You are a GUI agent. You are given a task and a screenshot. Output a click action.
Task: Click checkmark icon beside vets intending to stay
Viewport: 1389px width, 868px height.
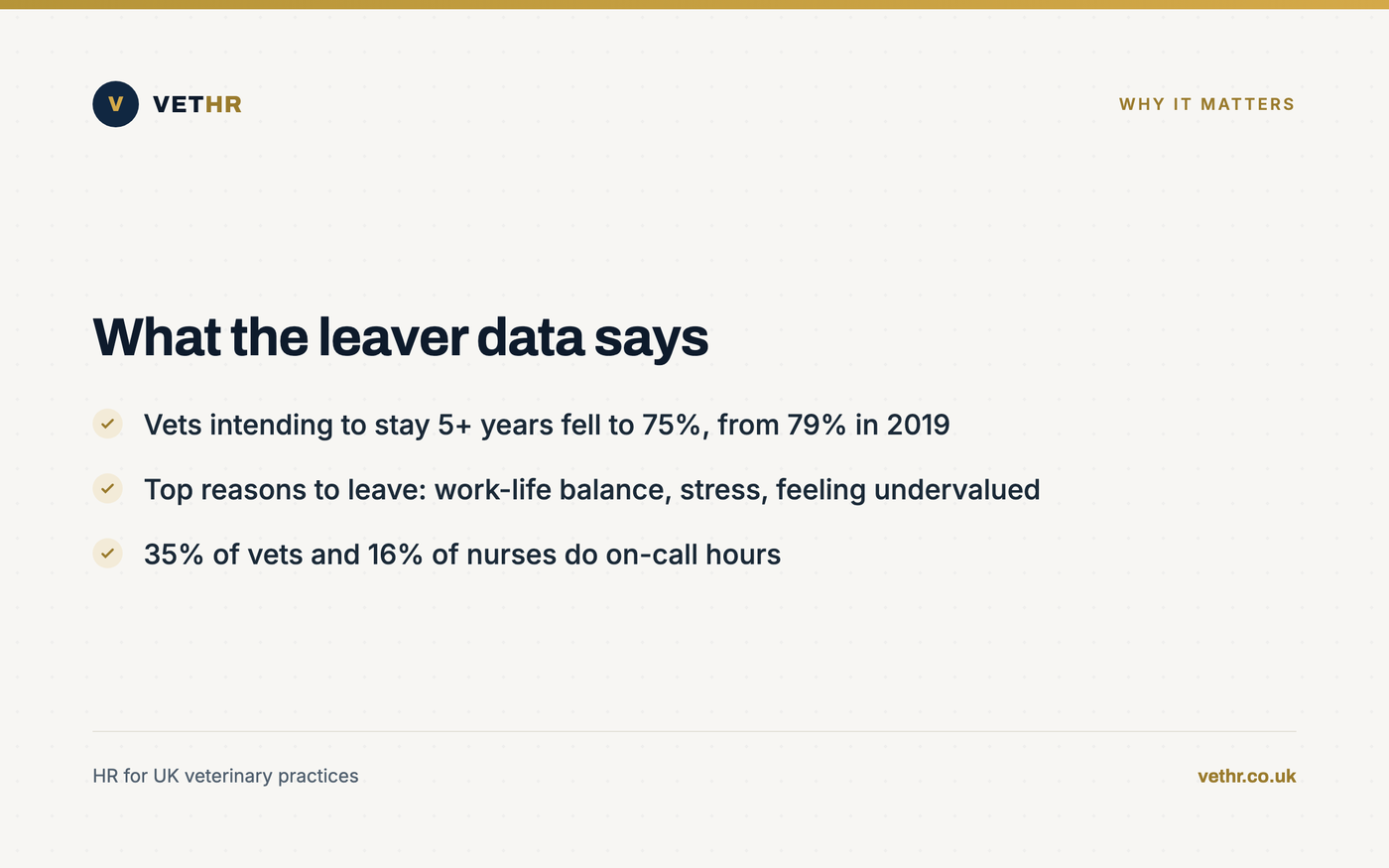[107, 424]
